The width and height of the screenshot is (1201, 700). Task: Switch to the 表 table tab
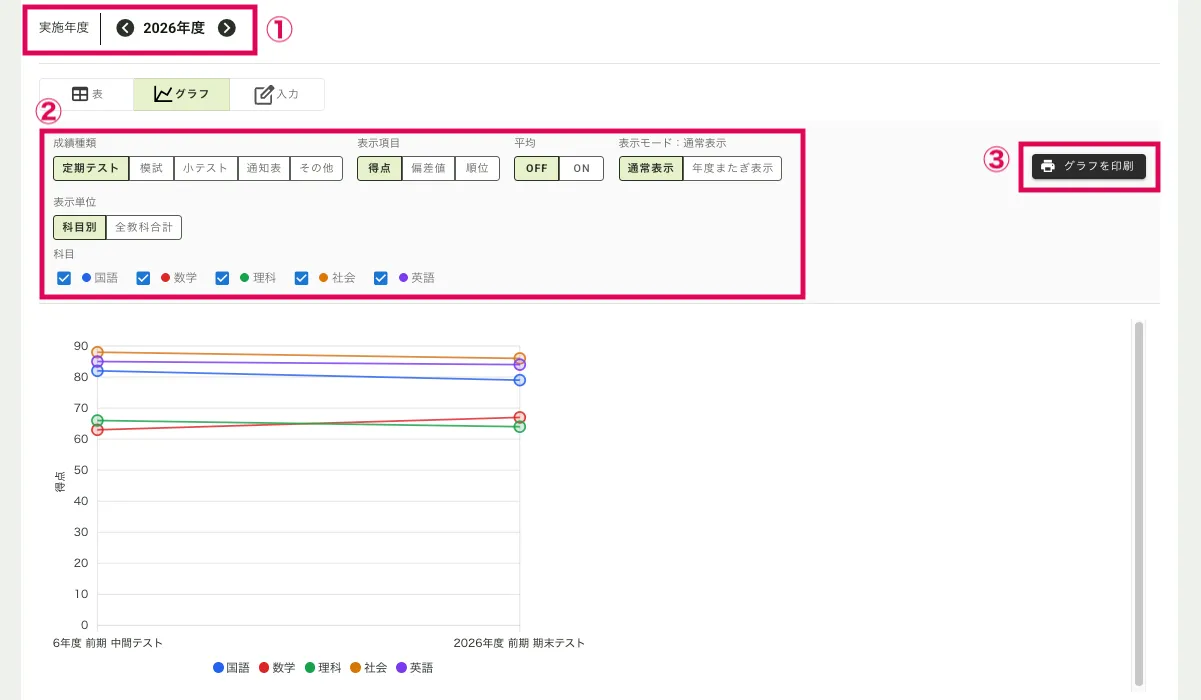point(87,94)
